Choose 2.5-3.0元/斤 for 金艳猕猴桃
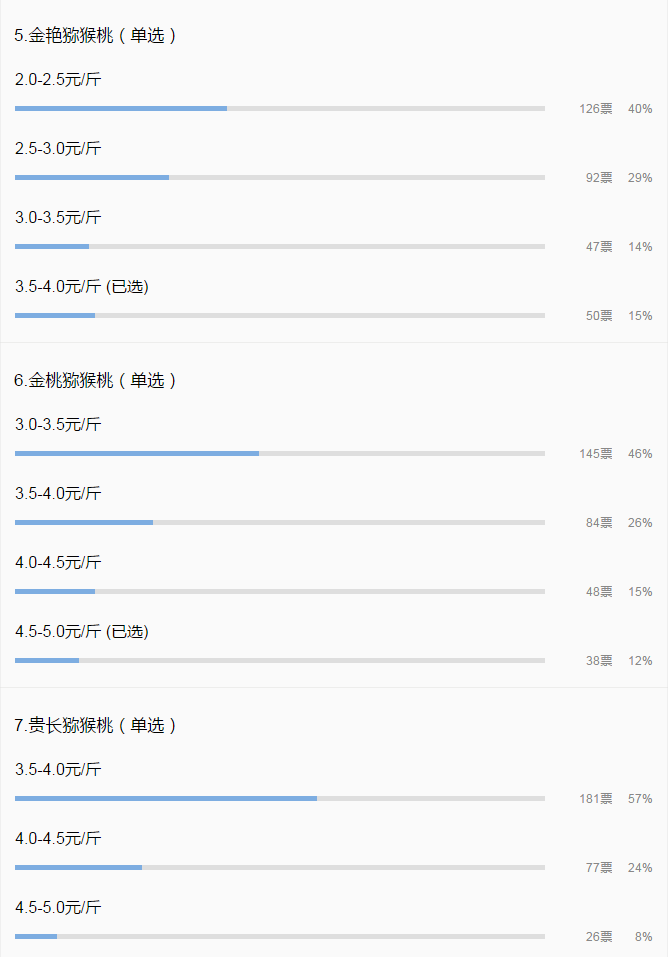The height and width of the screenshot is (957, 668). pos(58,148)
